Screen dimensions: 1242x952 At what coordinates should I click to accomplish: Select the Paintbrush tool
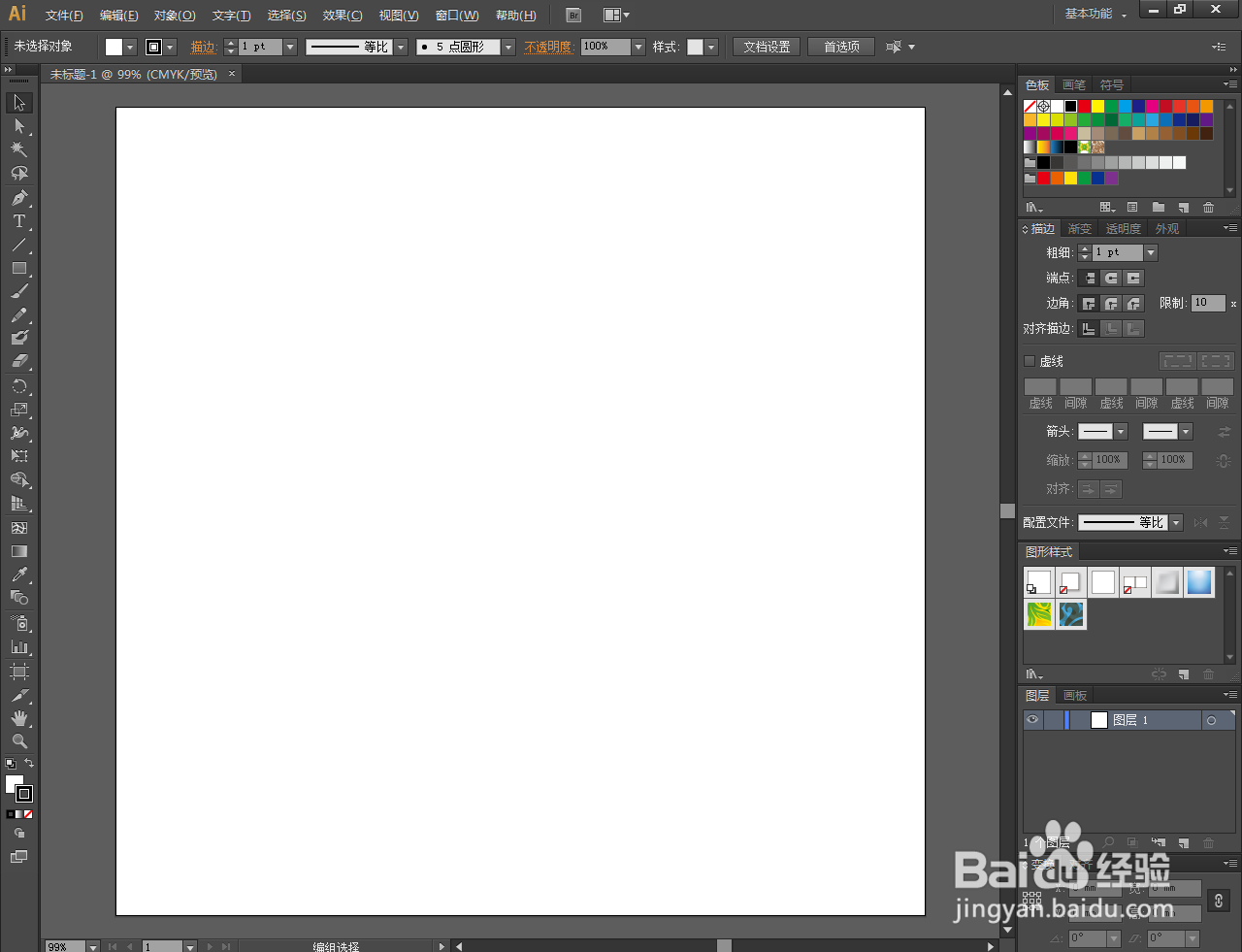click(19, 291)
